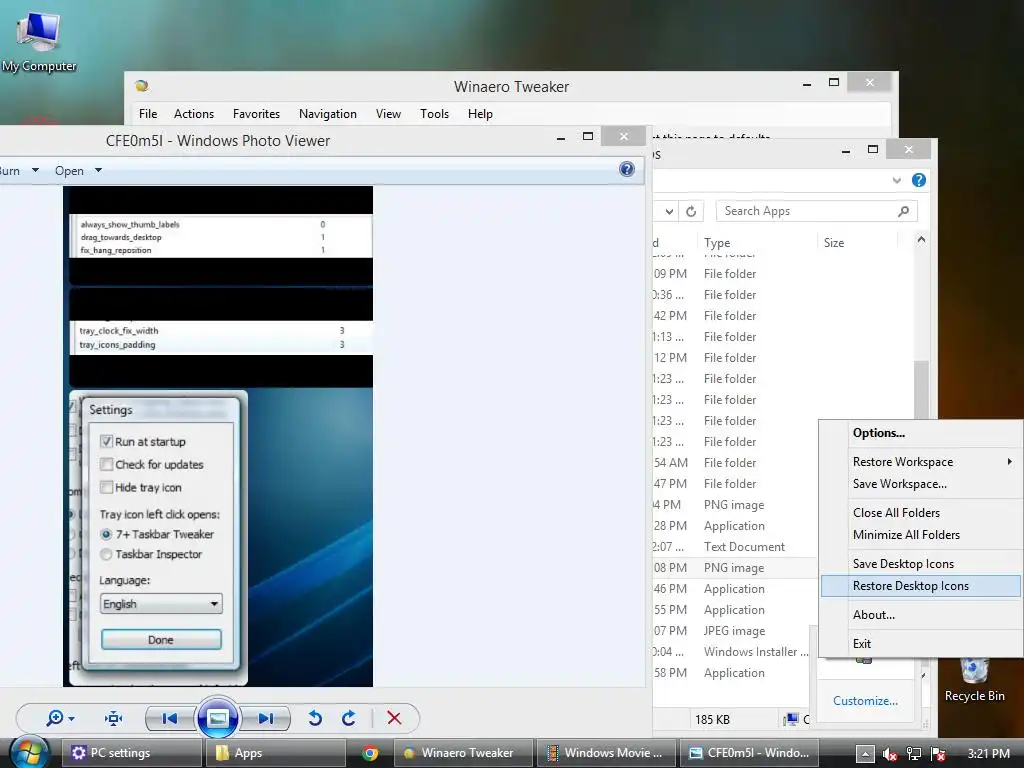Screen dimensions: 1024x768
Task: Open Recycle Bin desktop icon
Action: 974,679
